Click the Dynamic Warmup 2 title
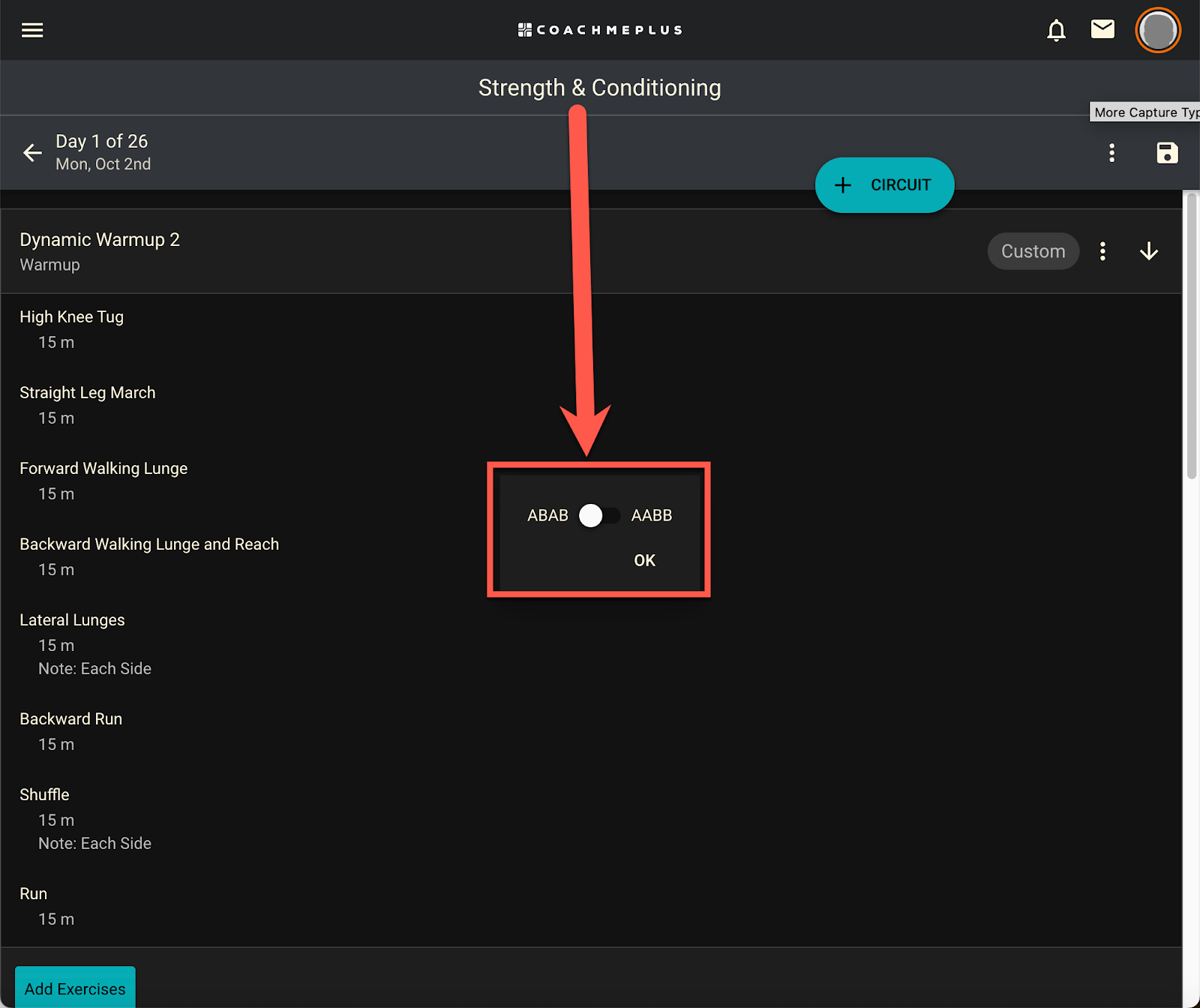This screenshot has height=1008, width=1200. click(x=100, y=239)
